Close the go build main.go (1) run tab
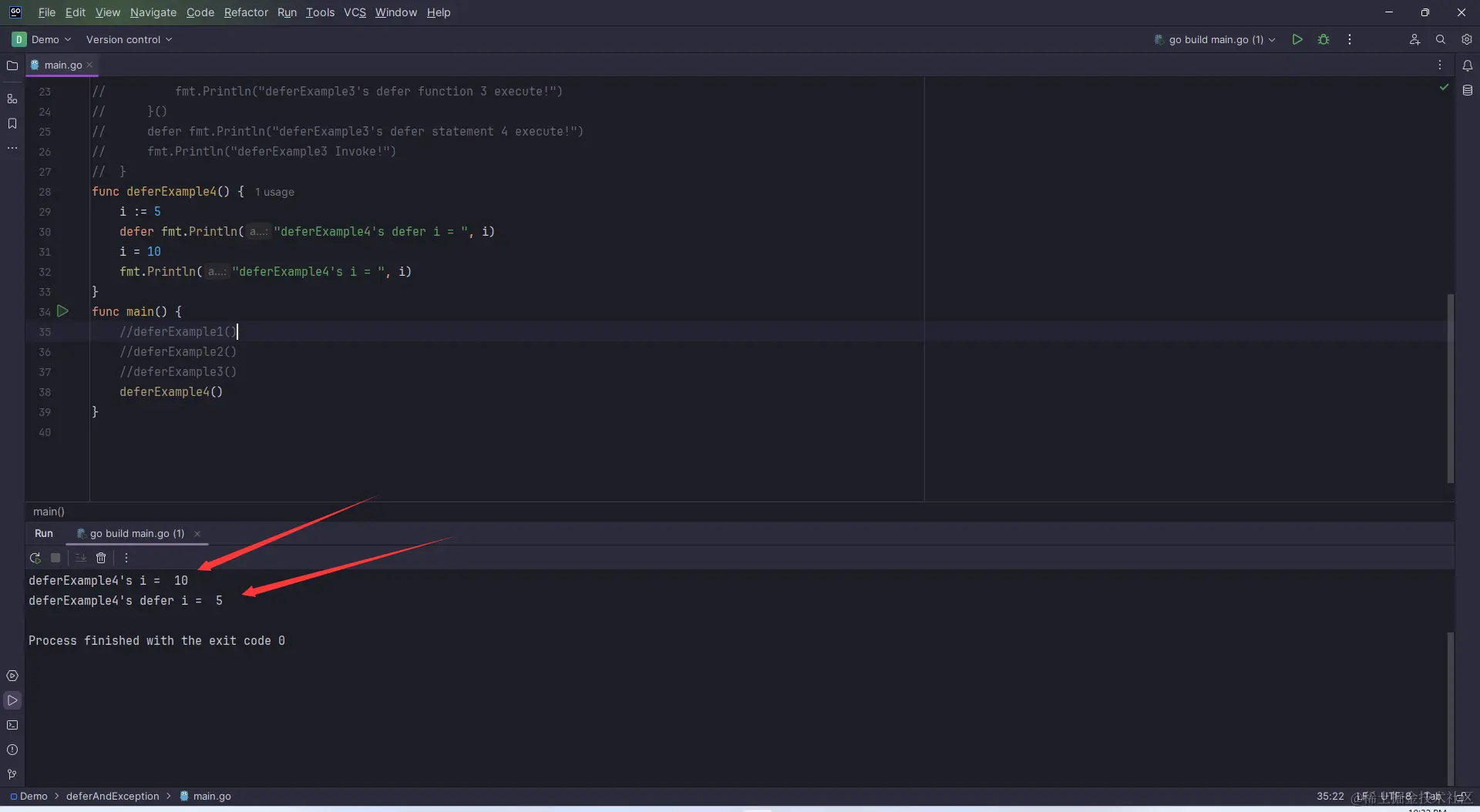Image resolution: width=1480 pixels, height=812 pixels. tap(197, 533)
